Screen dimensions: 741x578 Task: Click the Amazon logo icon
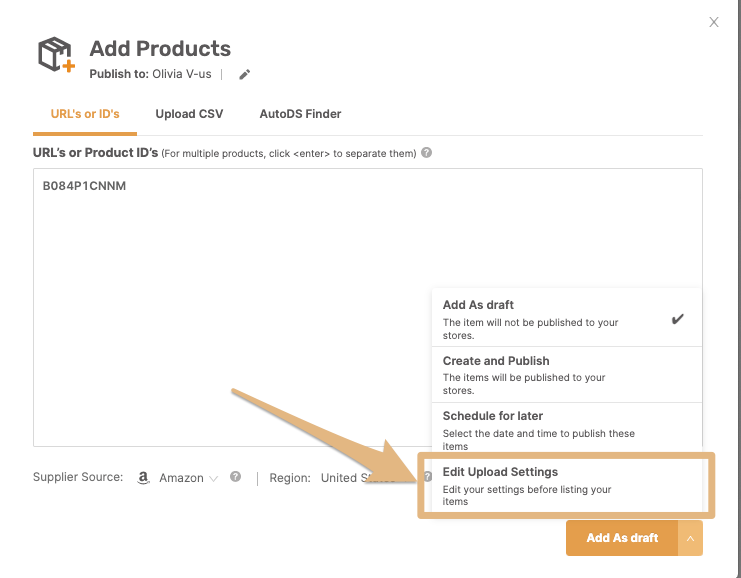point(143,477)
